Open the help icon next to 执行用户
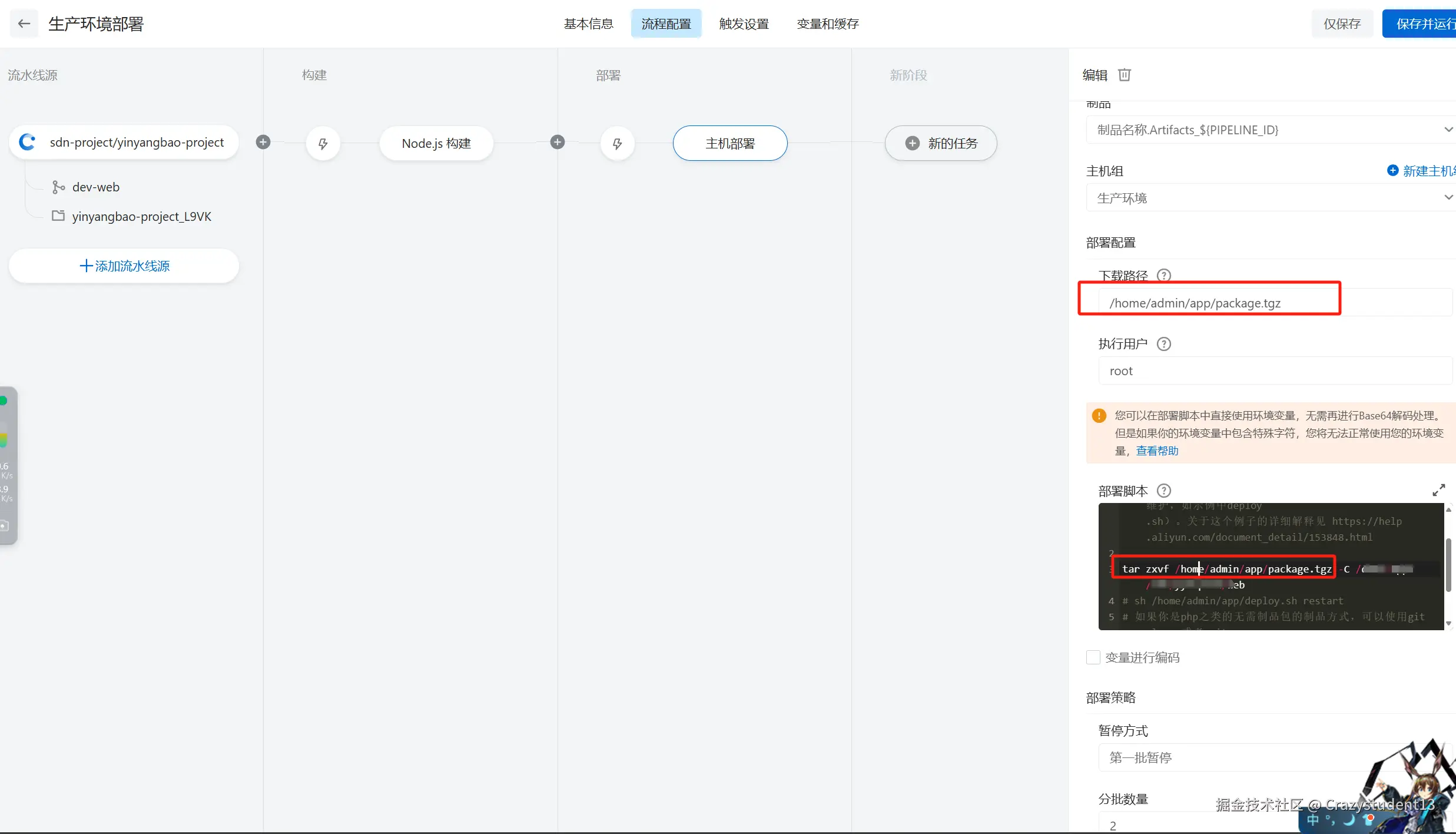Screen dimensions: 1456x834 tap(1164, 344)
